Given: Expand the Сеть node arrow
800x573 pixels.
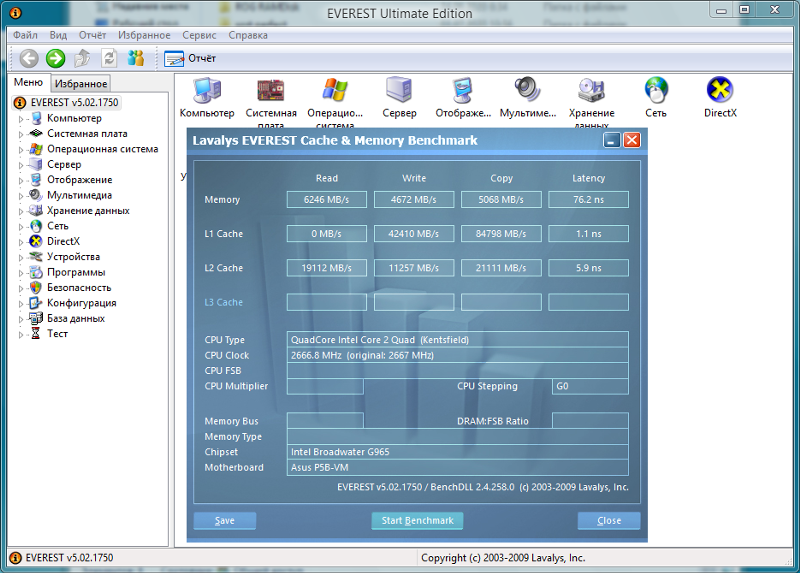Looking at the screenshot, I should 21,226.
